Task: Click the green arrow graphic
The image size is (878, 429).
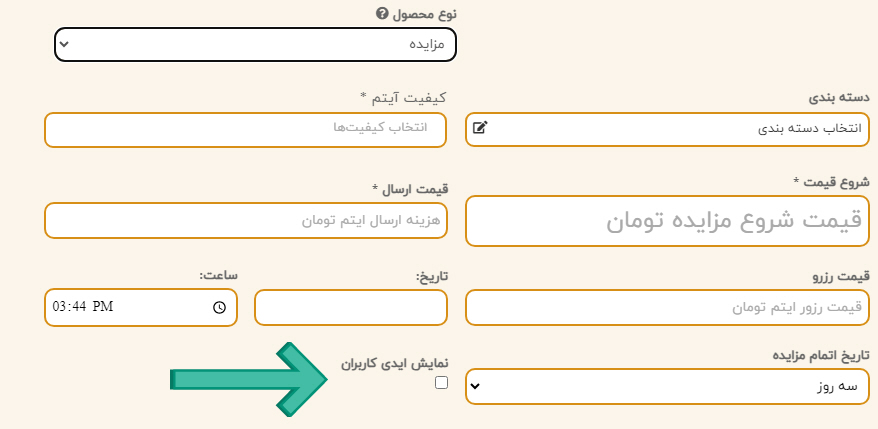Action: (x=249, y=380)
